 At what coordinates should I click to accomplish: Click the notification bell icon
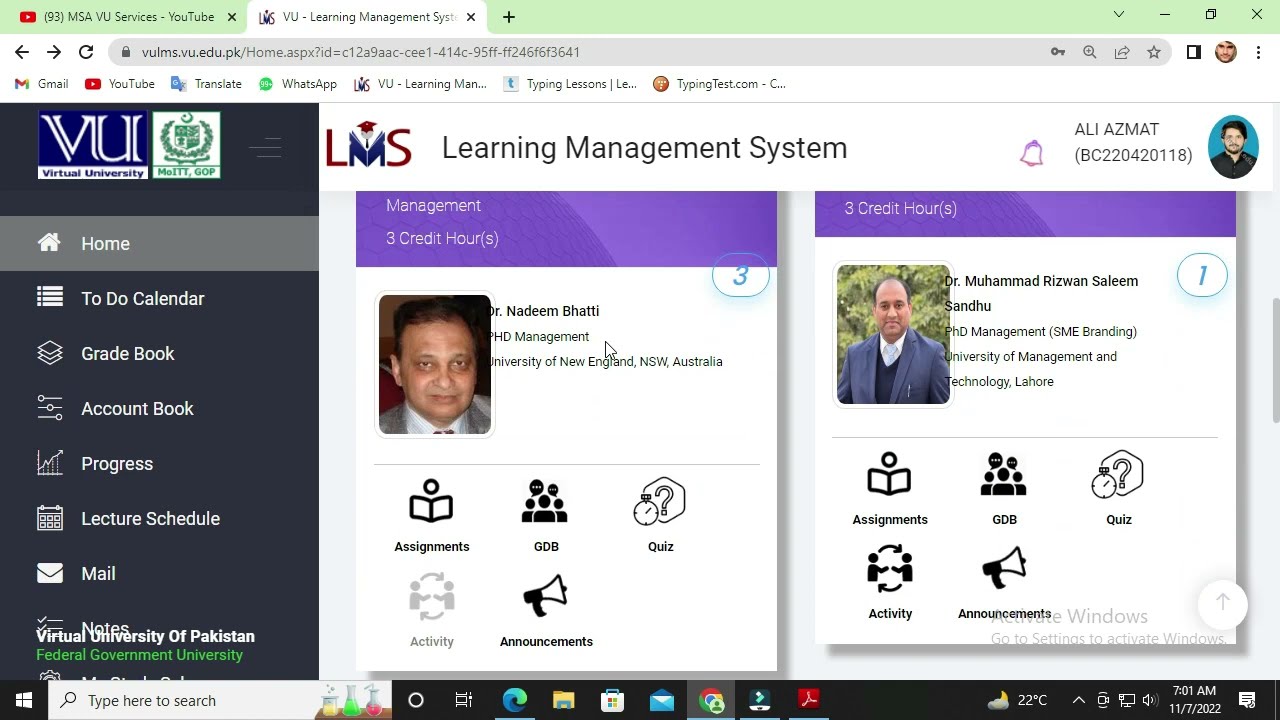point(1032,153)
